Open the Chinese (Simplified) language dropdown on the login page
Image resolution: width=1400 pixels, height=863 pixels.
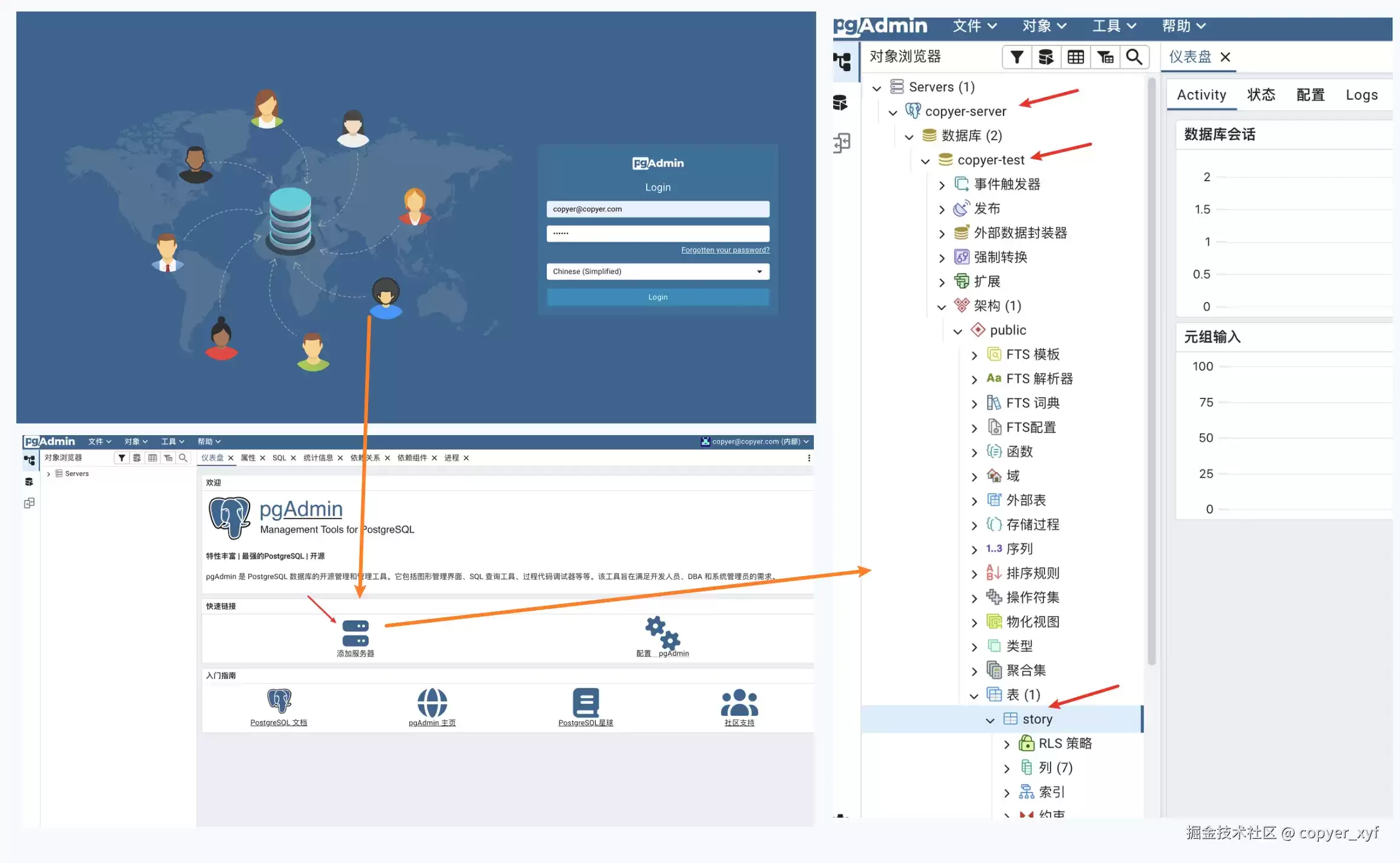(x=658, y=272)
